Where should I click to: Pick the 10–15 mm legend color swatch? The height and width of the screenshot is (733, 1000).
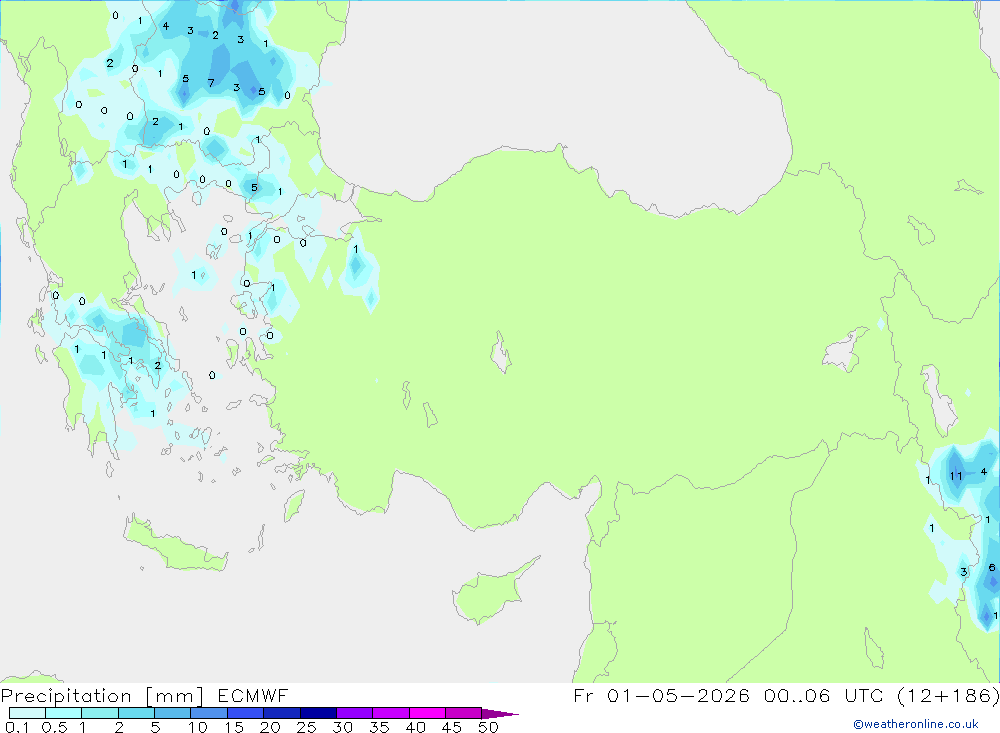[209, 713]
